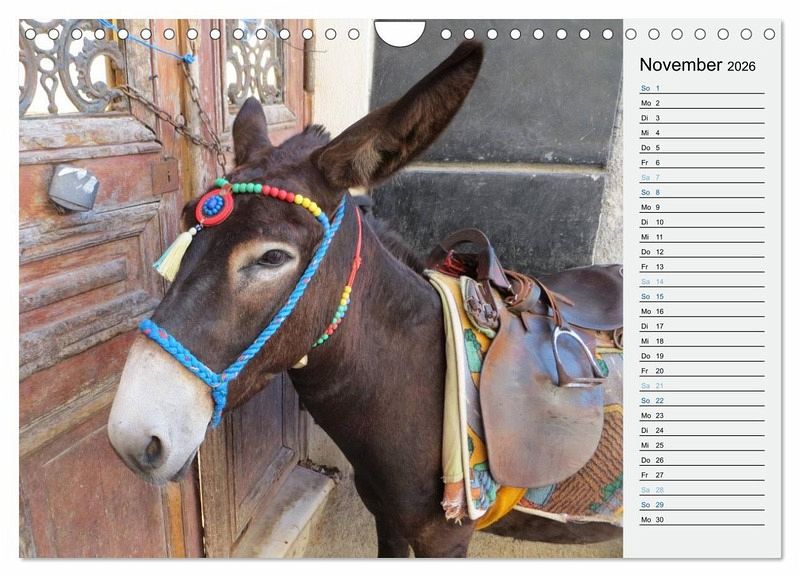Select the Sa 7 calendar row
The height and width of the screenshot is (577, 800).
702,178
